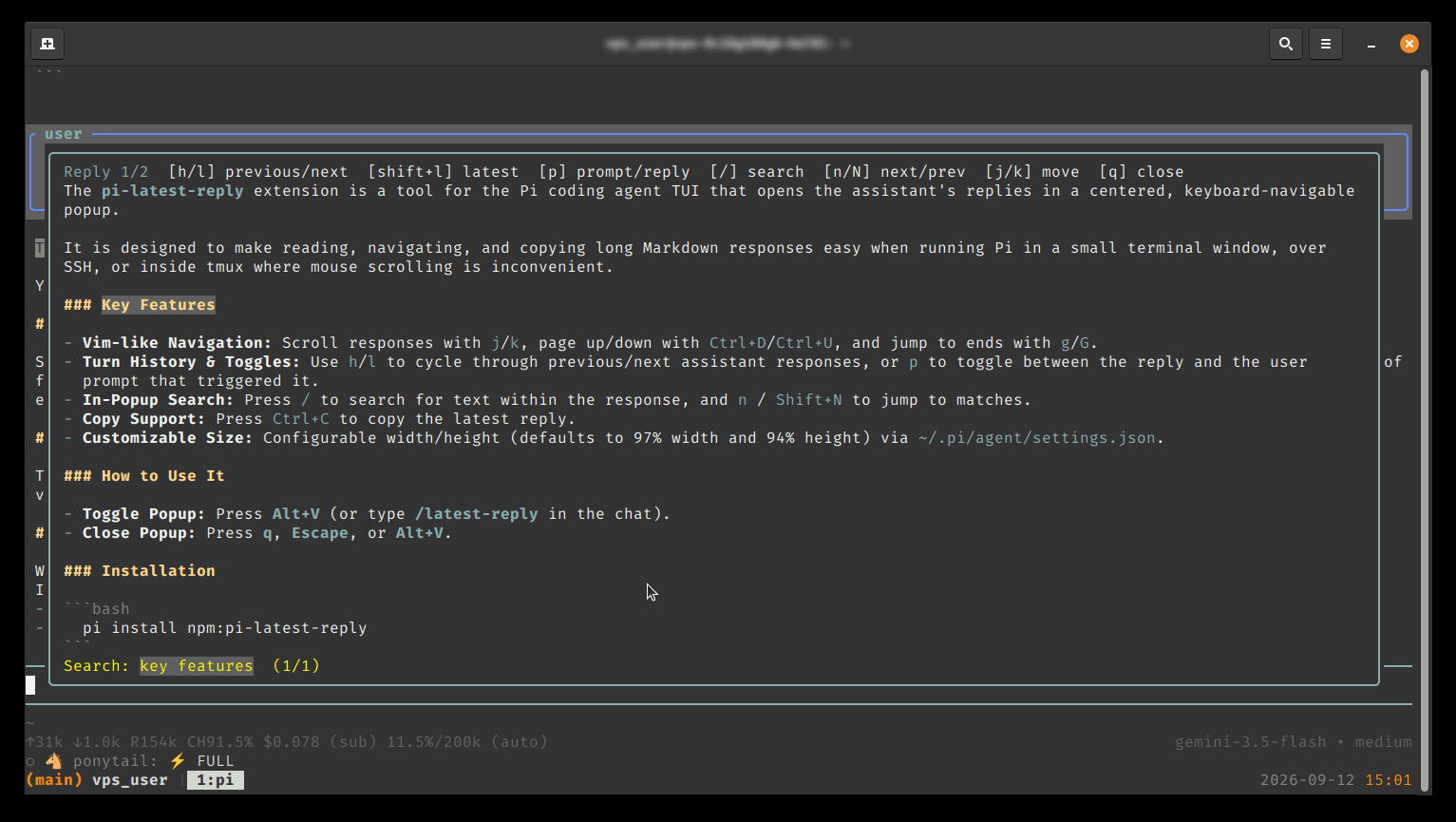Image resolution: width=1456 pixels, height=822 pixels.
Task: Click the 'pi install npm:pi-latest-reply' command
Action: click(225, 628)
